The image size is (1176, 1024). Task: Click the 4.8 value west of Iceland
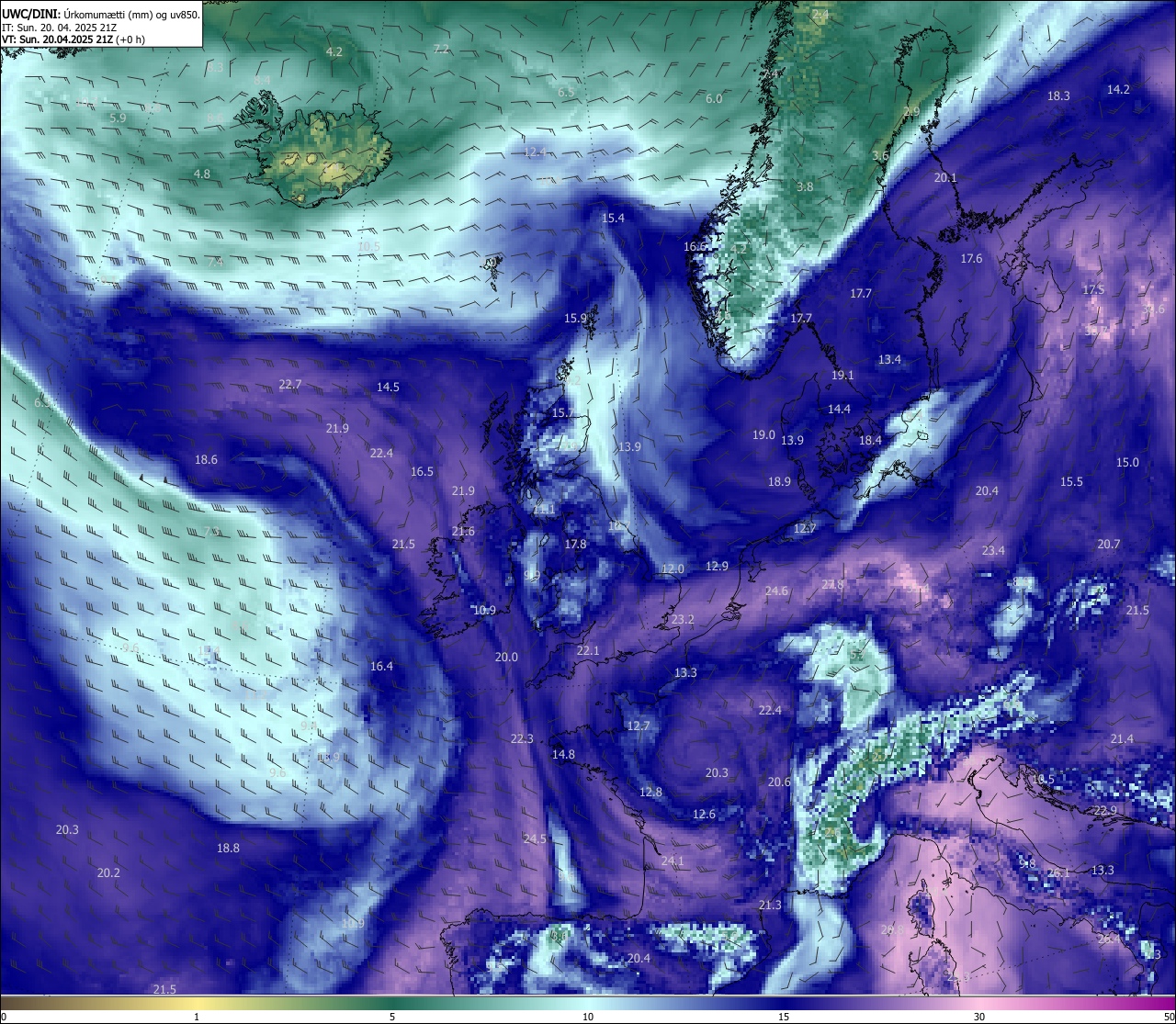click(202, 174)
